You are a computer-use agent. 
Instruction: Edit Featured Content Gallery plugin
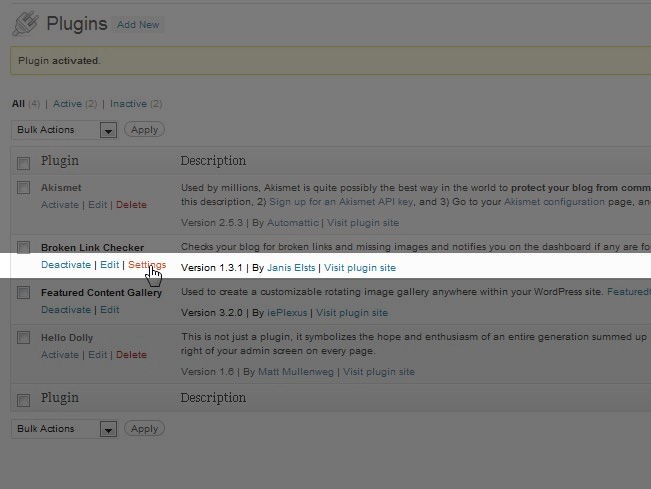[110, 310]
